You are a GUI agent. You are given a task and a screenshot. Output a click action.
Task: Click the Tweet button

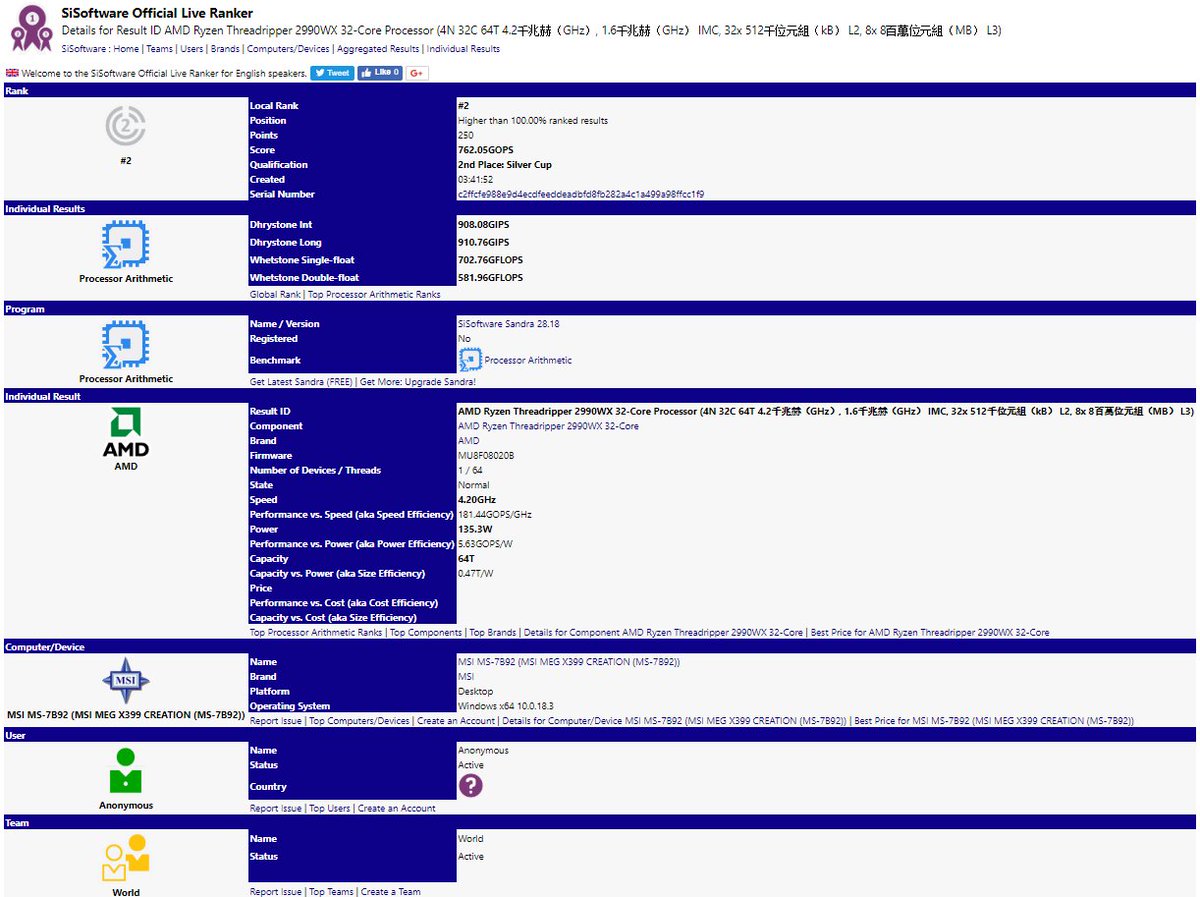(x=332, y=73)
